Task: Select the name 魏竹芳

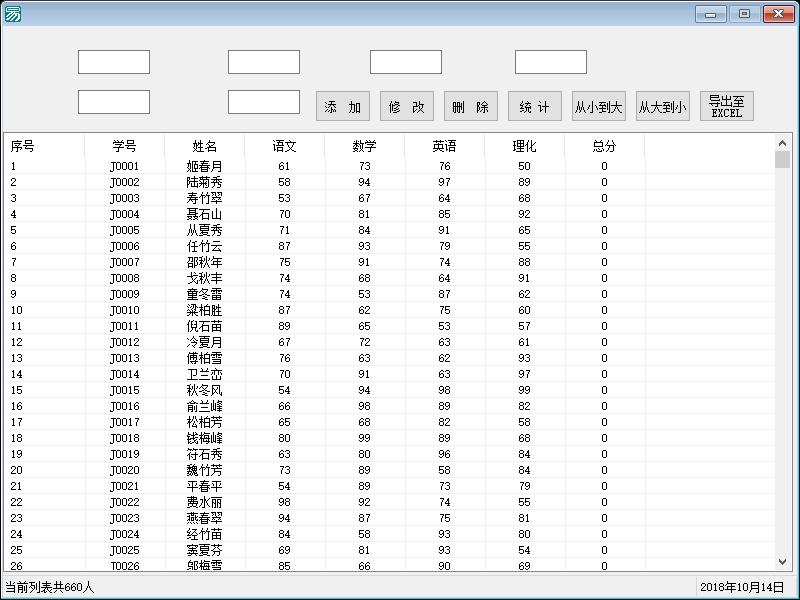Action: 205,470
